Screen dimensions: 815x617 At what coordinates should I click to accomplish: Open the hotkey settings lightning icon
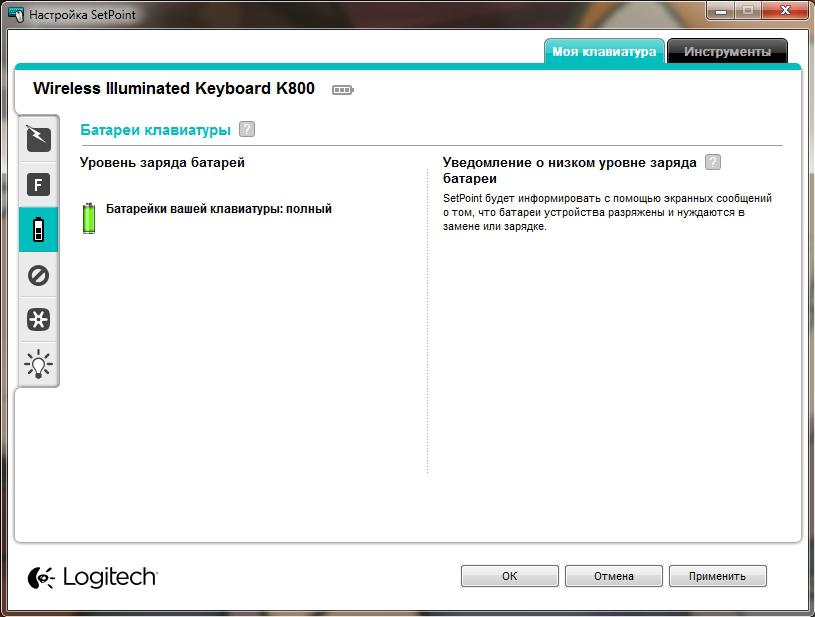(38, 138)
